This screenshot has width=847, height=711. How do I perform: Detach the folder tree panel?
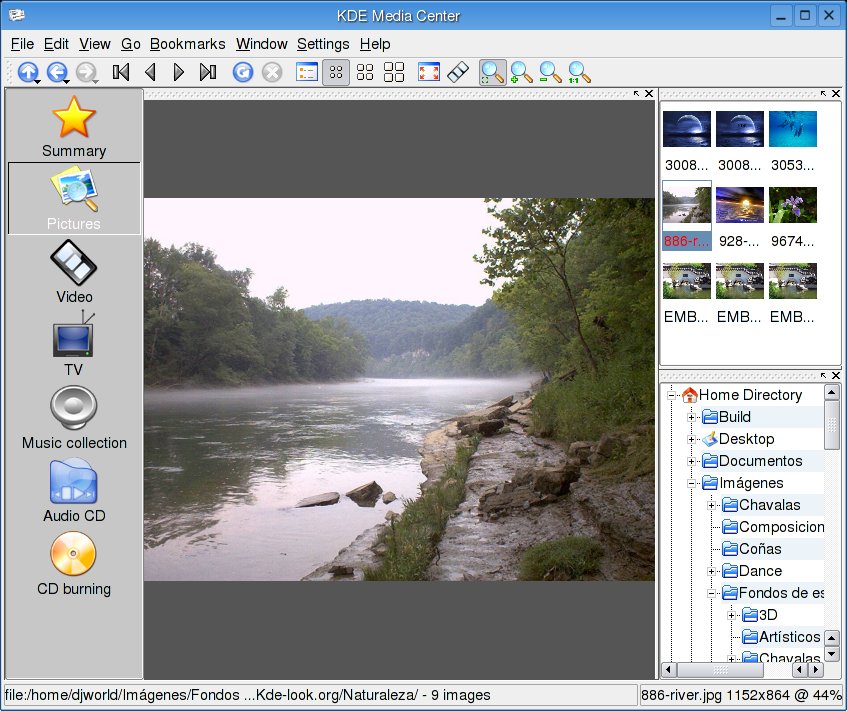[x=823, y=375]
